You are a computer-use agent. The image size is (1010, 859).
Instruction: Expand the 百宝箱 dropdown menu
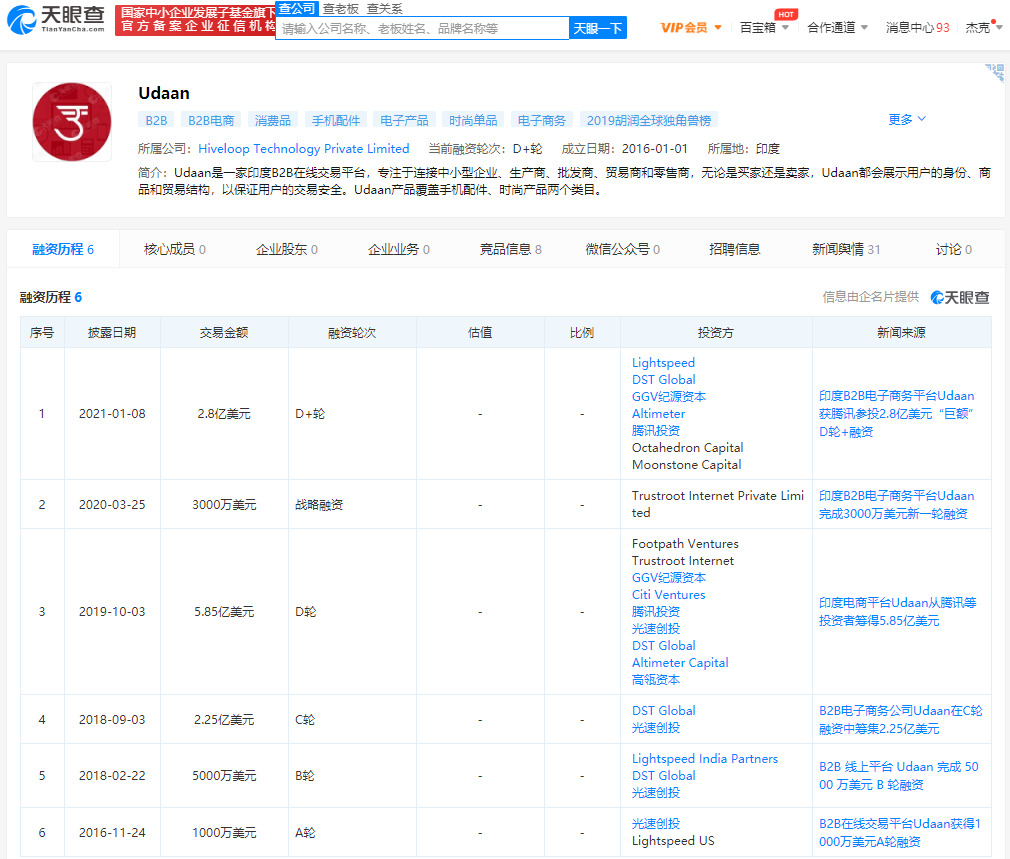[x=764, y=28]
